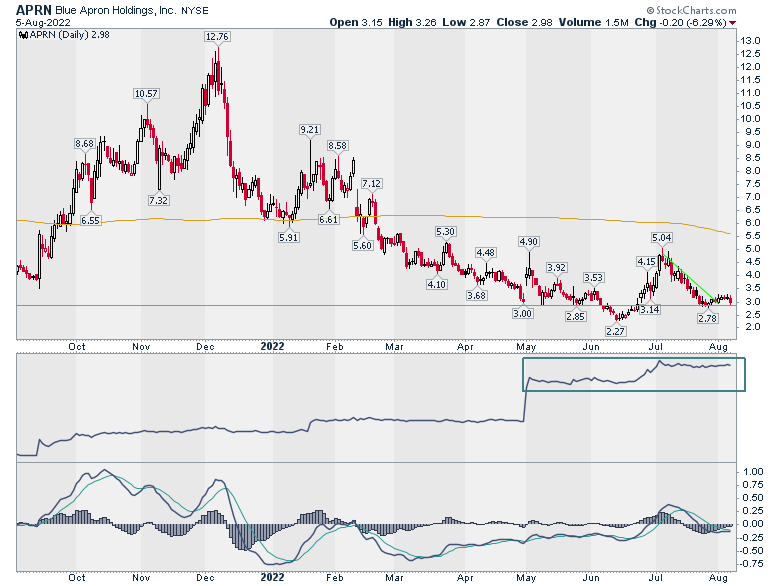Viewport: 780px width, 586px height.
Task: Click the 10.57 price label
Action: (146, 94)
